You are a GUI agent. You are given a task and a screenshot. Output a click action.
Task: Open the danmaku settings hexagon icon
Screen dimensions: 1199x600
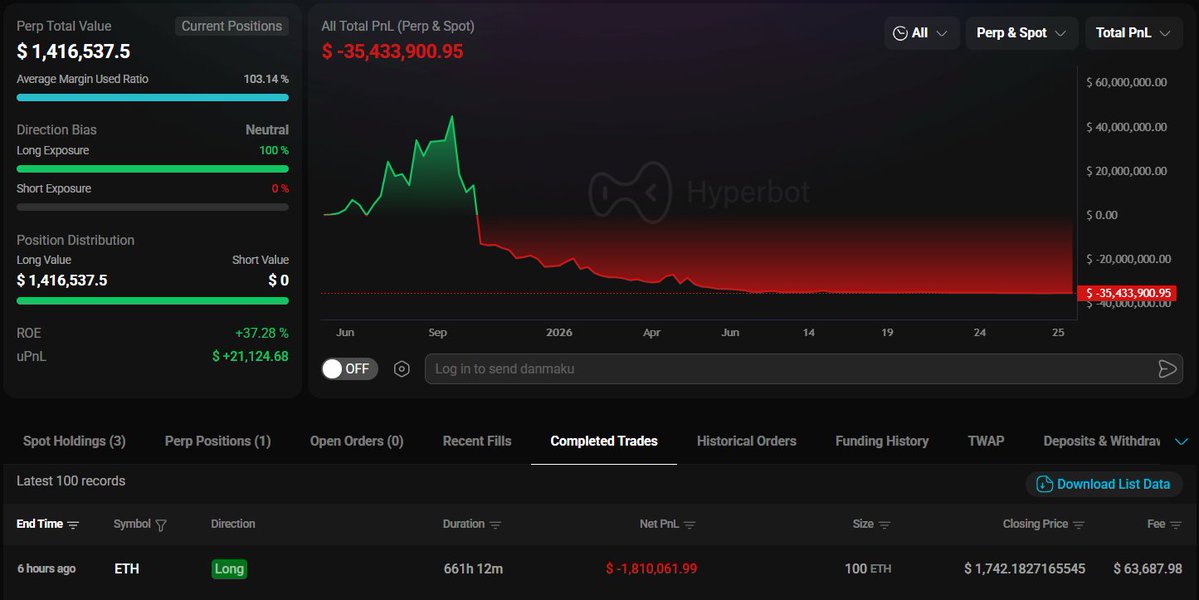point(401,369)
